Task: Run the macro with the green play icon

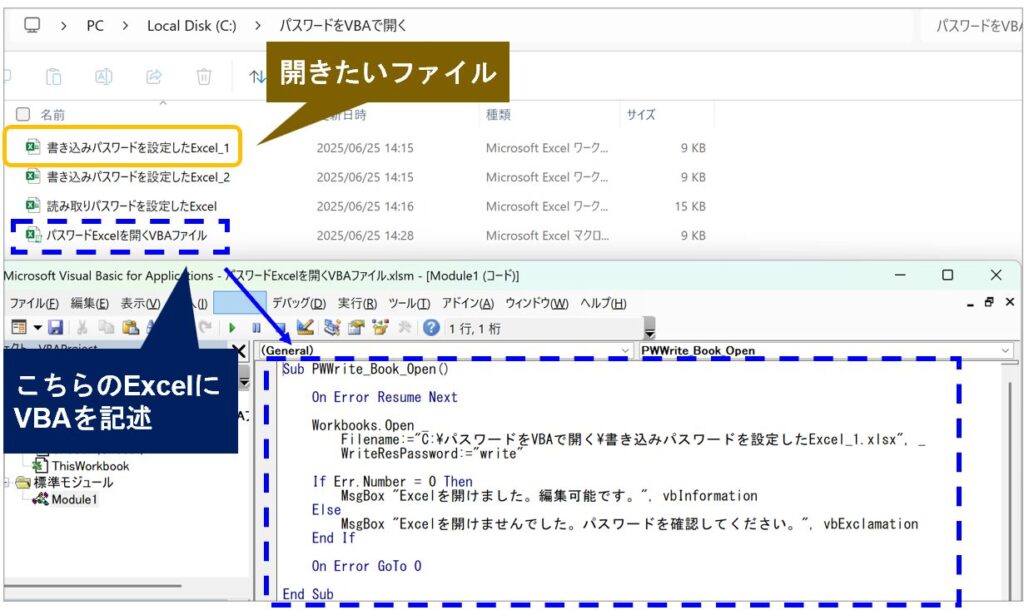Action: [232, 328]
